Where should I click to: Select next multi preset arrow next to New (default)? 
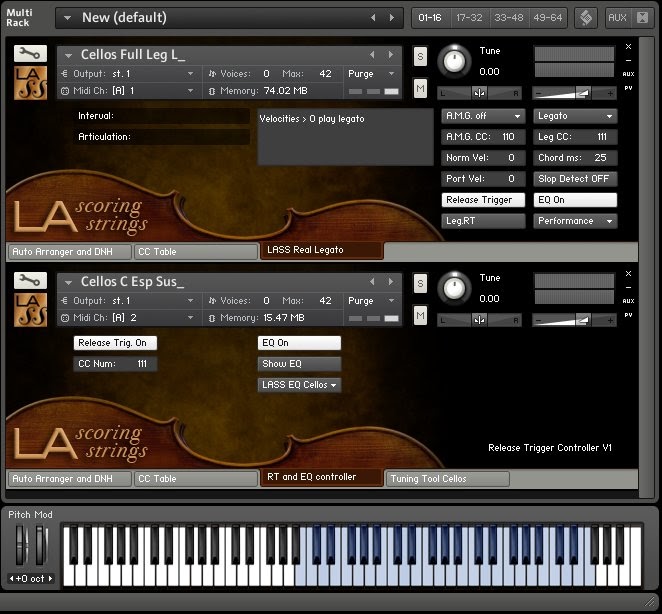[392, 18]
